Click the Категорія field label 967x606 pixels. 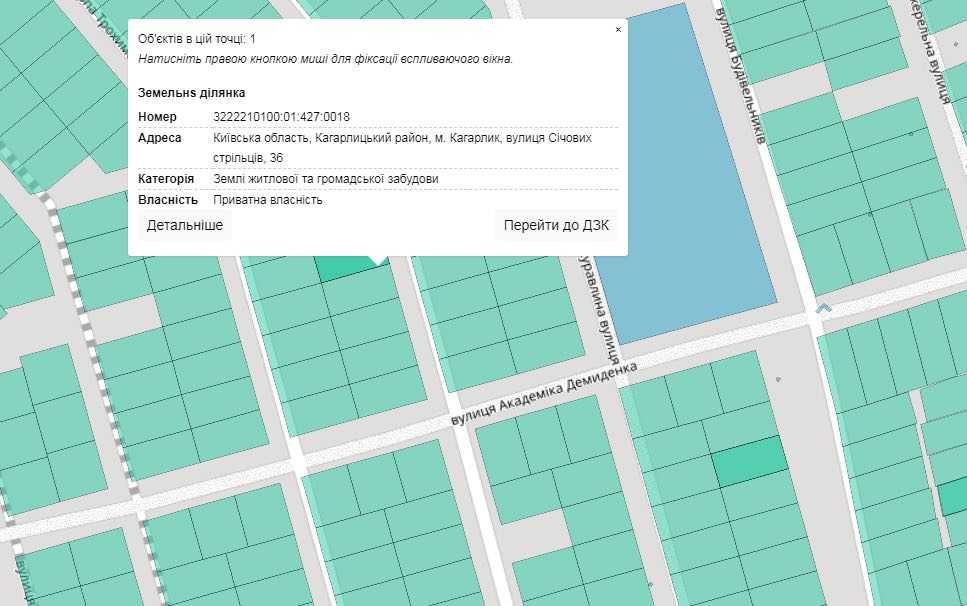click(x=166, y=179)
